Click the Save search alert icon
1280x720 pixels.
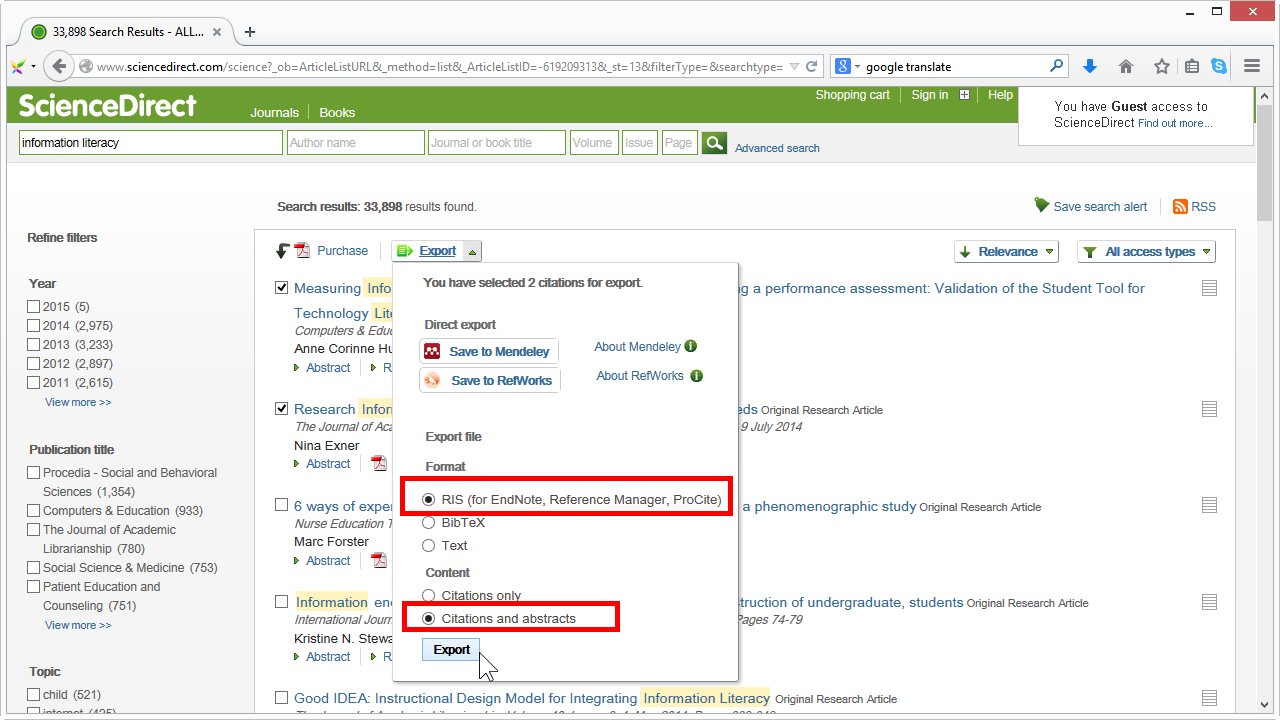[x=1042, y=205]
